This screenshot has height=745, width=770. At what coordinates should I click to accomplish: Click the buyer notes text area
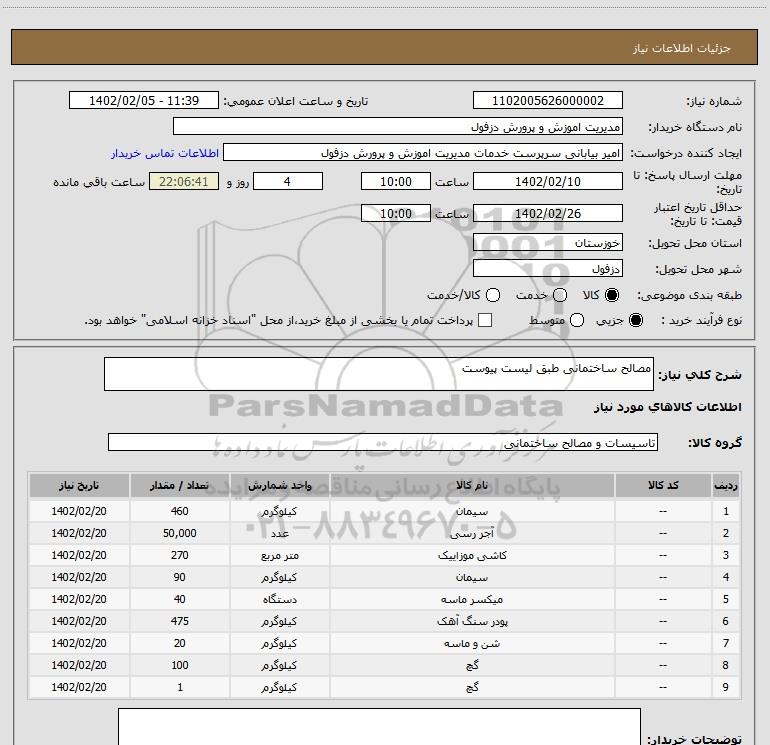coord(379,727)
